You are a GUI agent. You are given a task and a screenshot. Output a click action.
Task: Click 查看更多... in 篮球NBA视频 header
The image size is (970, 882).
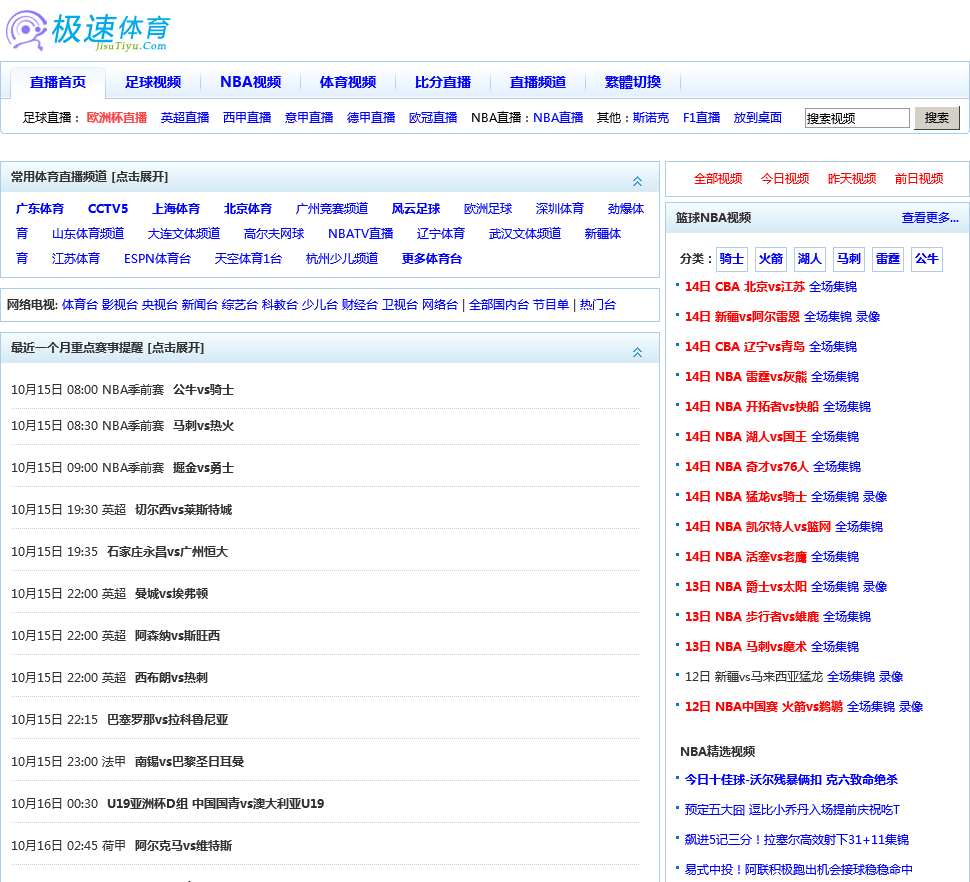[x=930, y=217]
